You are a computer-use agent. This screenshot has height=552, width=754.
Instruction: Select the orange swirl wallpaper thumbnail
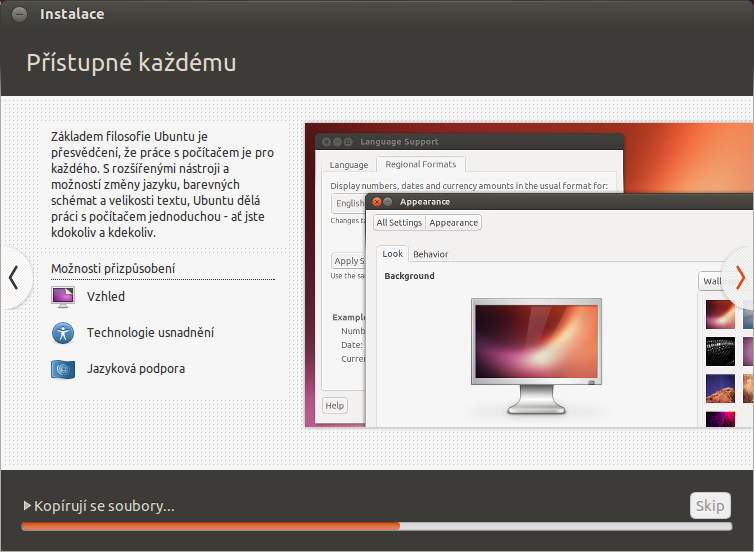[x=720, y=314]
